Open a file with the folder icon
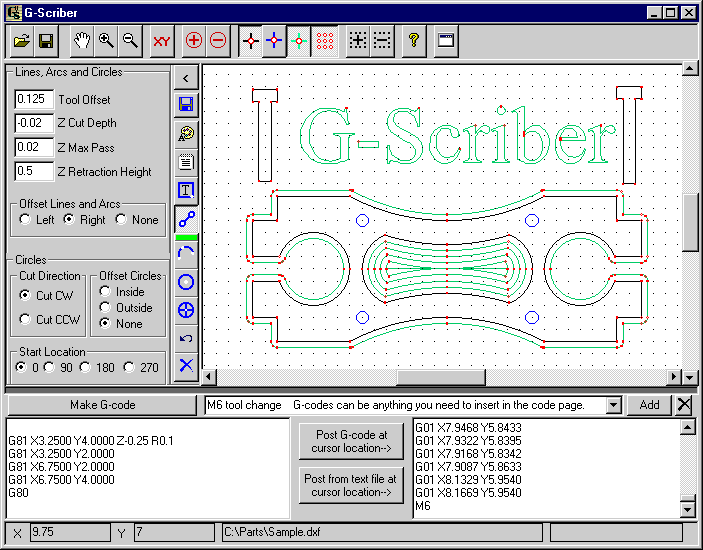 pyautogui.click(x=22, y=41)
